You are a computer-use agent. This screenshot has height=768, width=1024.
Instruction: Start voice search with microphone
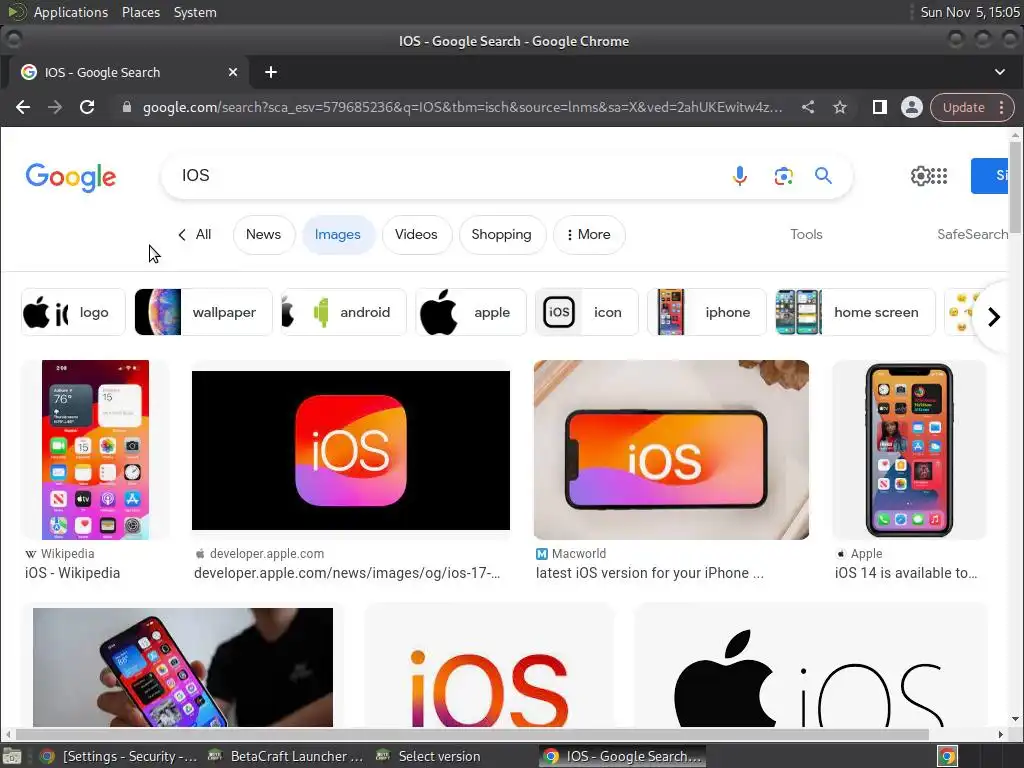point(739,176)
